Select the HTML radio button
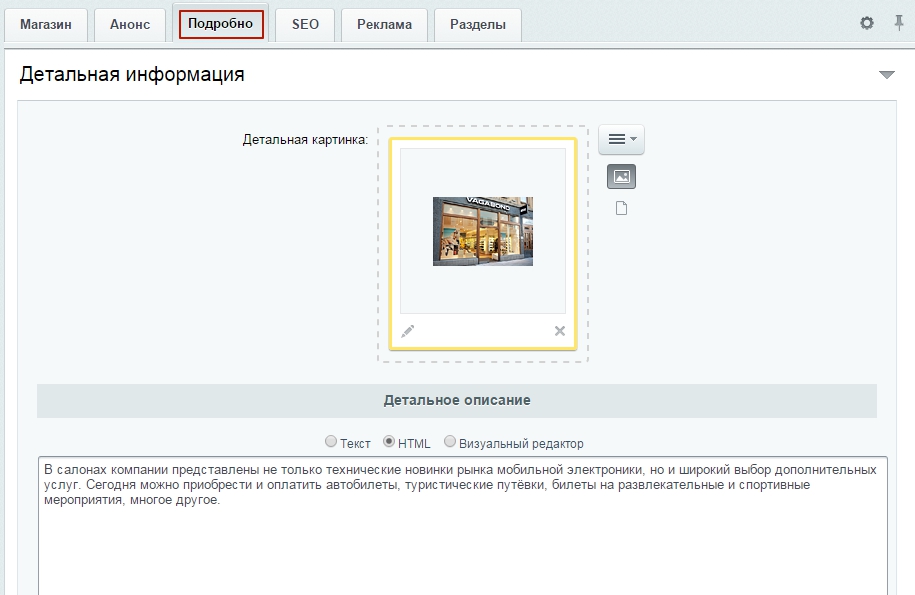915x595 pixels. pos(389,442)
